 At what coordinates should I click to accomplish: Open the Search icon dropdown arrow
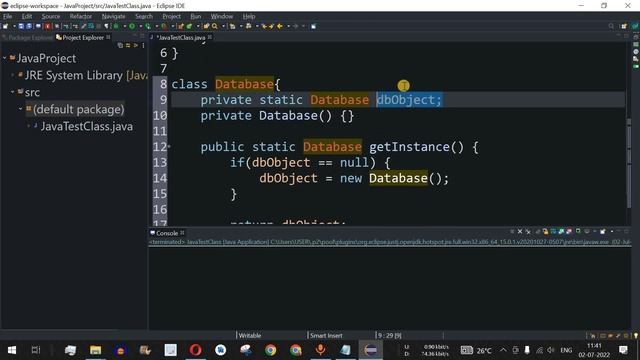[x=223, y=26]
